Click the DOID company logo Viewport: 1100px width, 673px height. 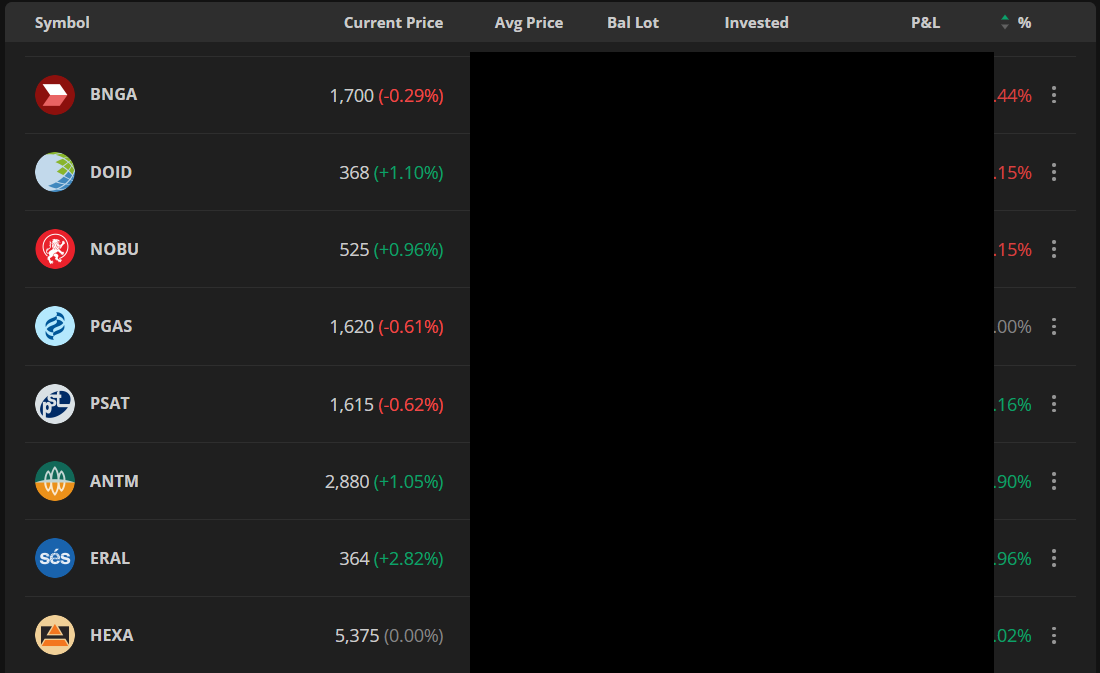click(55, 172)
